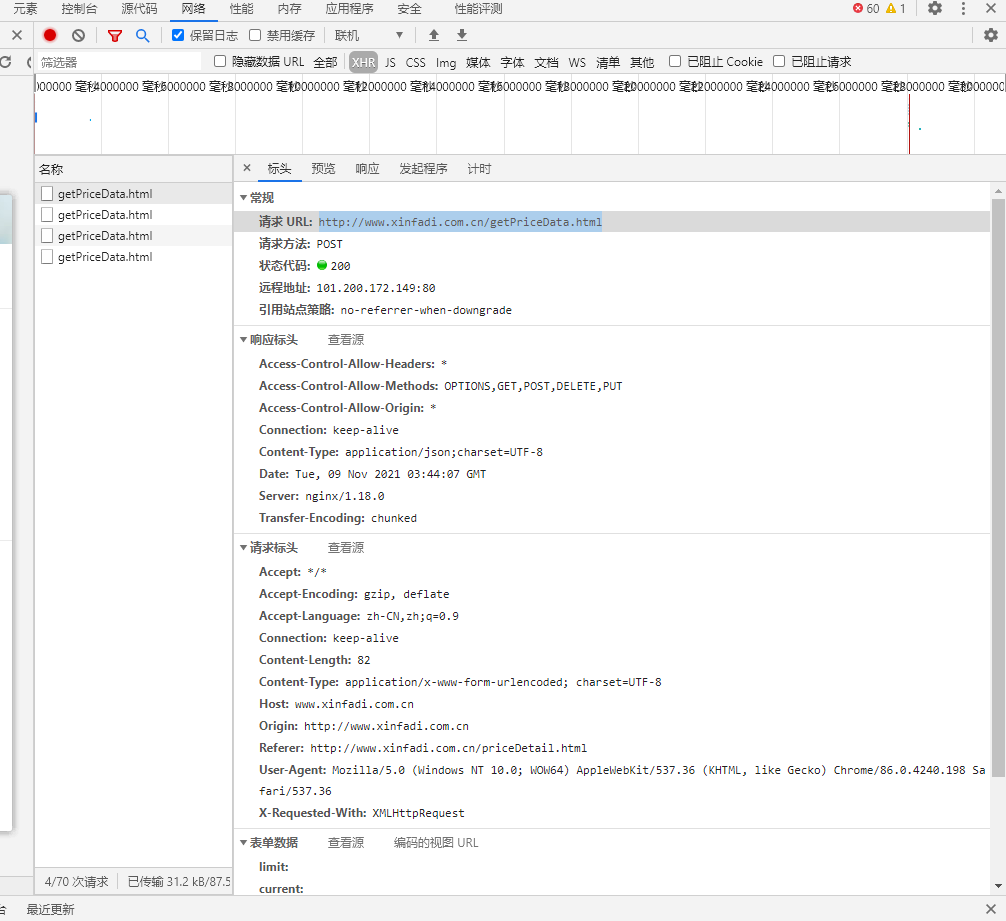Viewport: 1006px width, 921px height.
Task: Select the JS resource type filter
Action: pyautogui.click(x=390, y=62)
